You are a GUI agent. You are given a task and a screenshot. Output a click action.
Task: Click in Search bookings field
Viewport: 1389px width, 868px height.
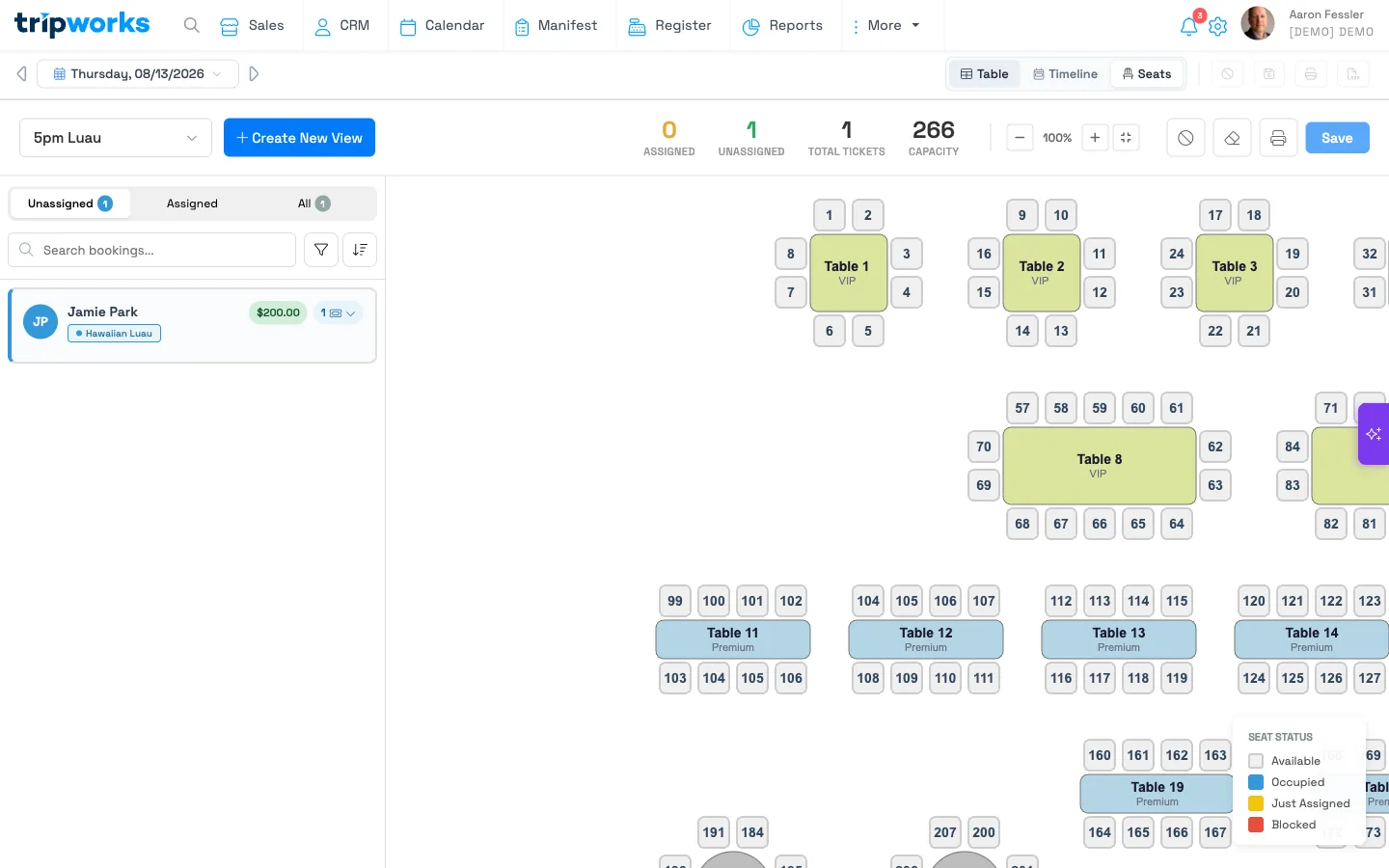point(151,250)
